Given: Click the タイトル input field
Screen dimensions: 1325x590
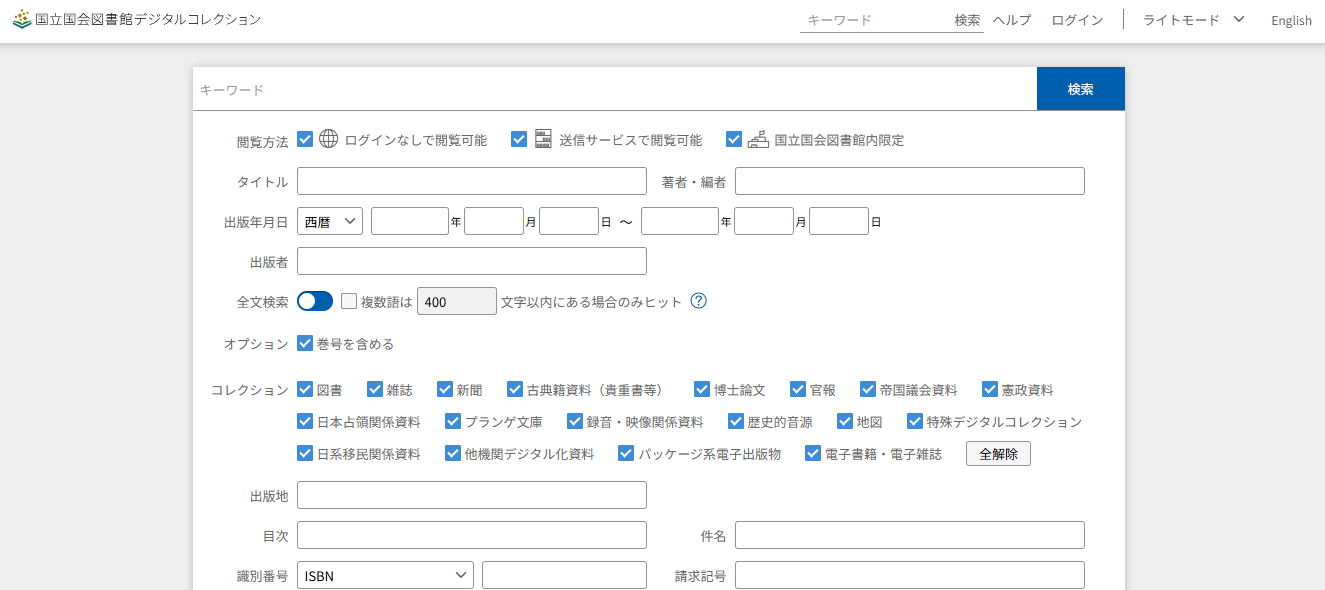Looking at the screenshot, I should pos(472,181).
